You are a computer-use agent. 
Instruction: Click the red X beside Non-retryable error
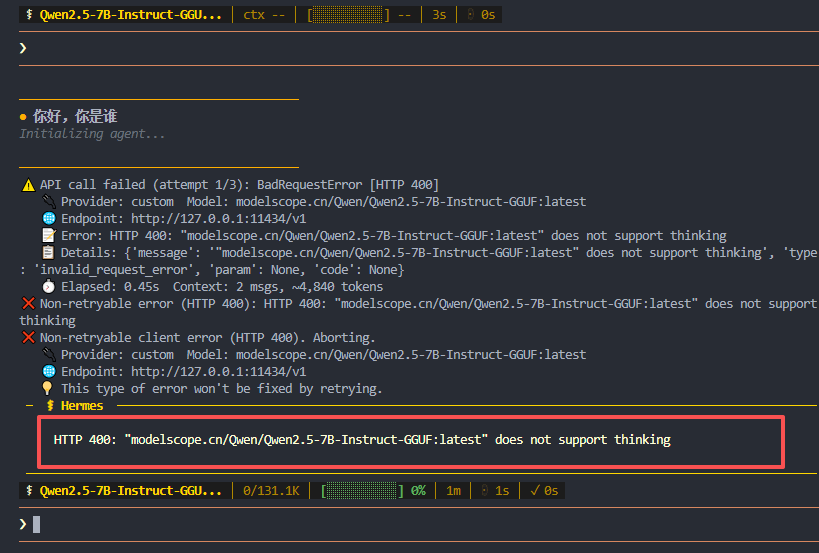click(28, 303)
